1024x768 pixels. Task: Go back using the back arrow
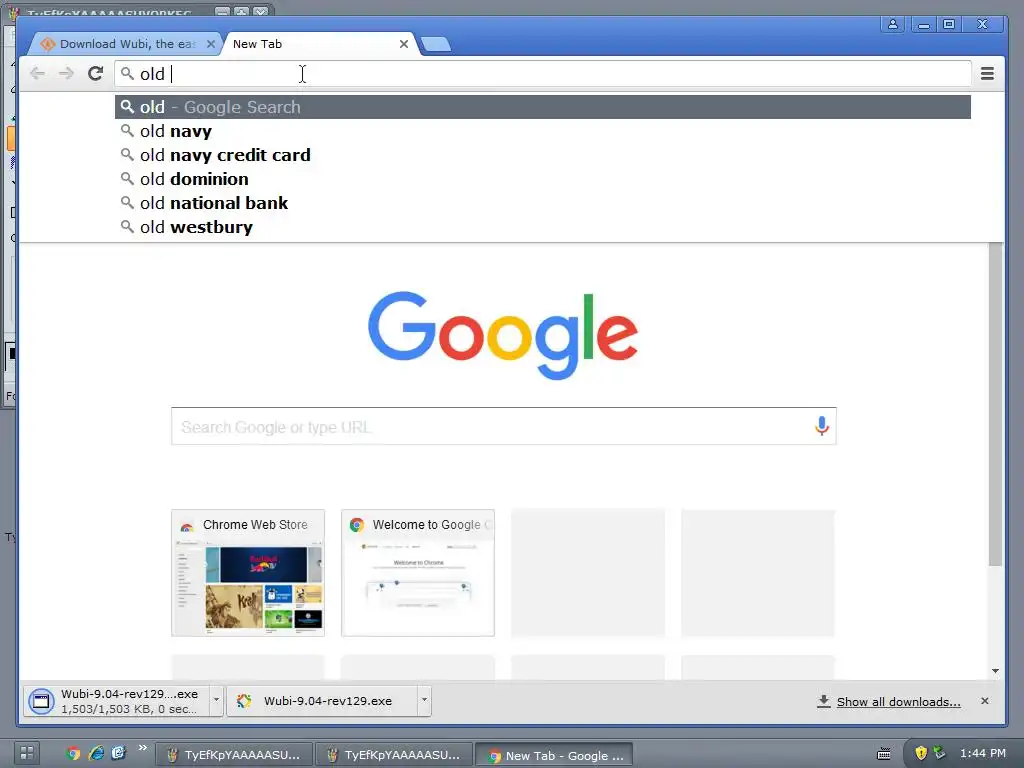pyautogui.click(x=37, y=73)
